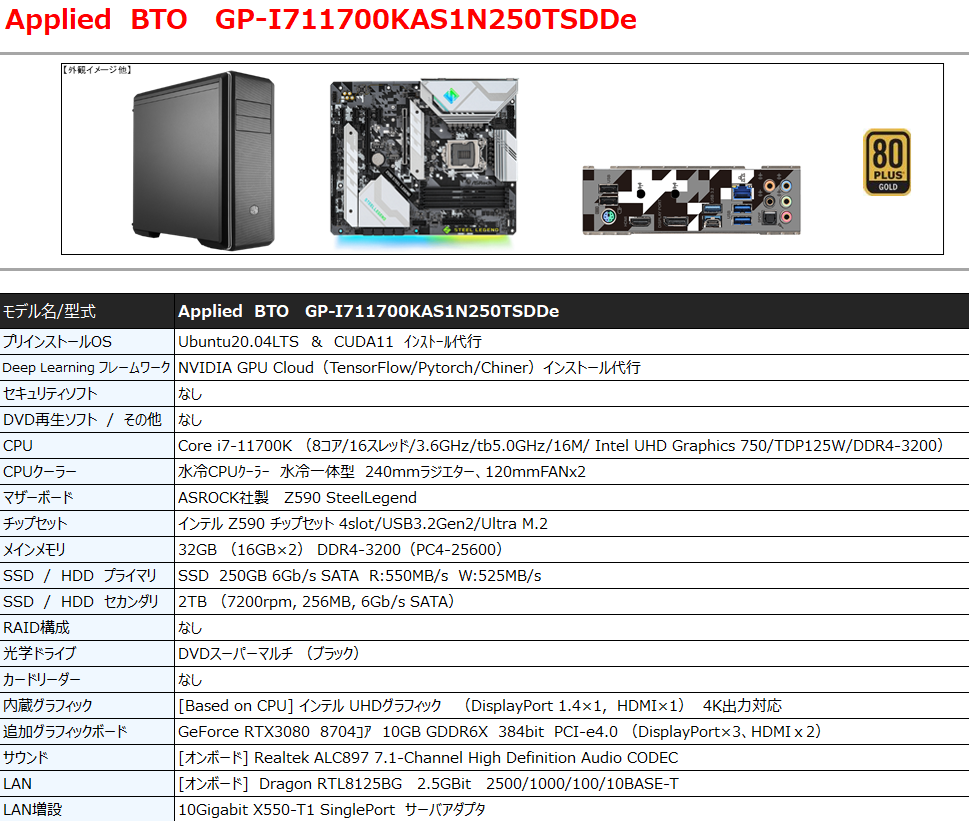Select the Dragon RTL8125BG 2.5GBit value
This screenshot has width=969, height=821.
pyautogui.click(x=428, y=783)
